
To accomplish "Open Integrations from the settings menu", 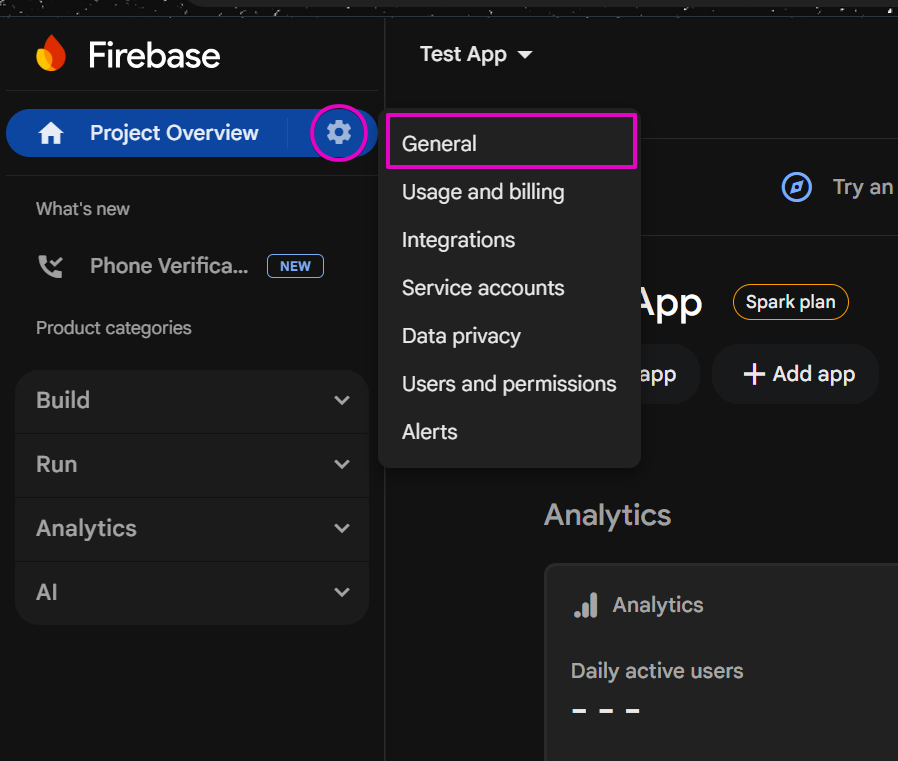I will pyautogui.click(x=458, y=240).
